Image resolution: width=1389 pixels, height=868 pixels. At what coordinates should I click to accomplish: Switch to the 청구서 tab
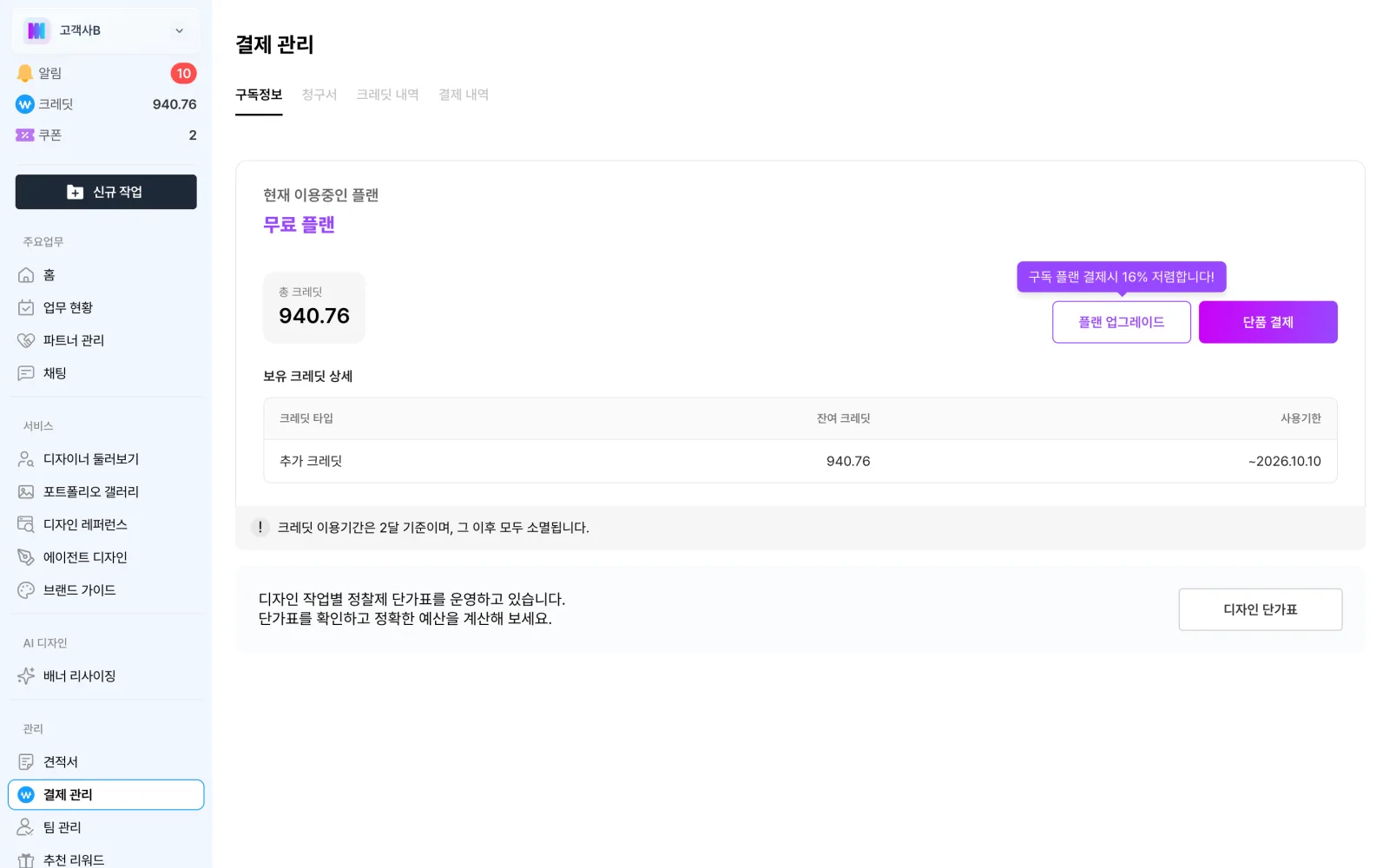319,95
